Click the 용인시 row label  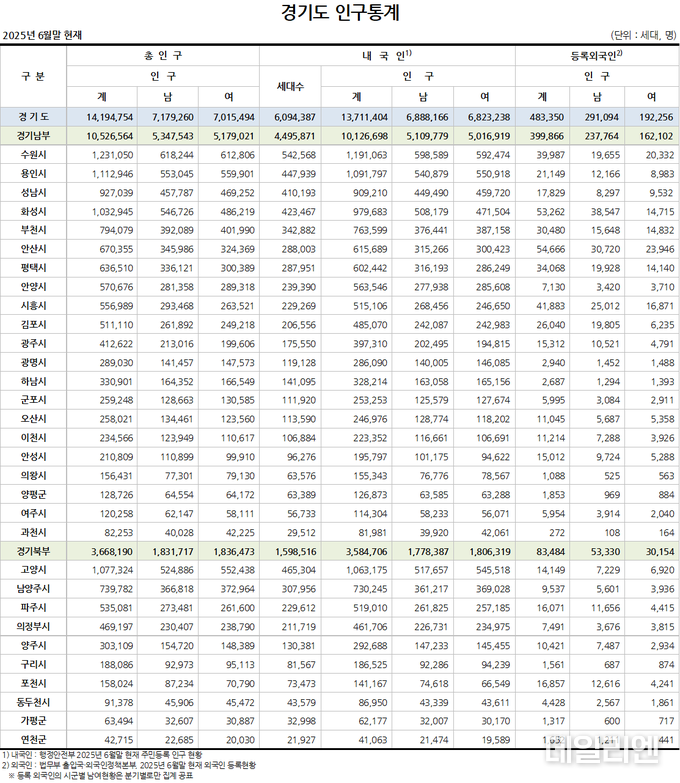point(33,174)
